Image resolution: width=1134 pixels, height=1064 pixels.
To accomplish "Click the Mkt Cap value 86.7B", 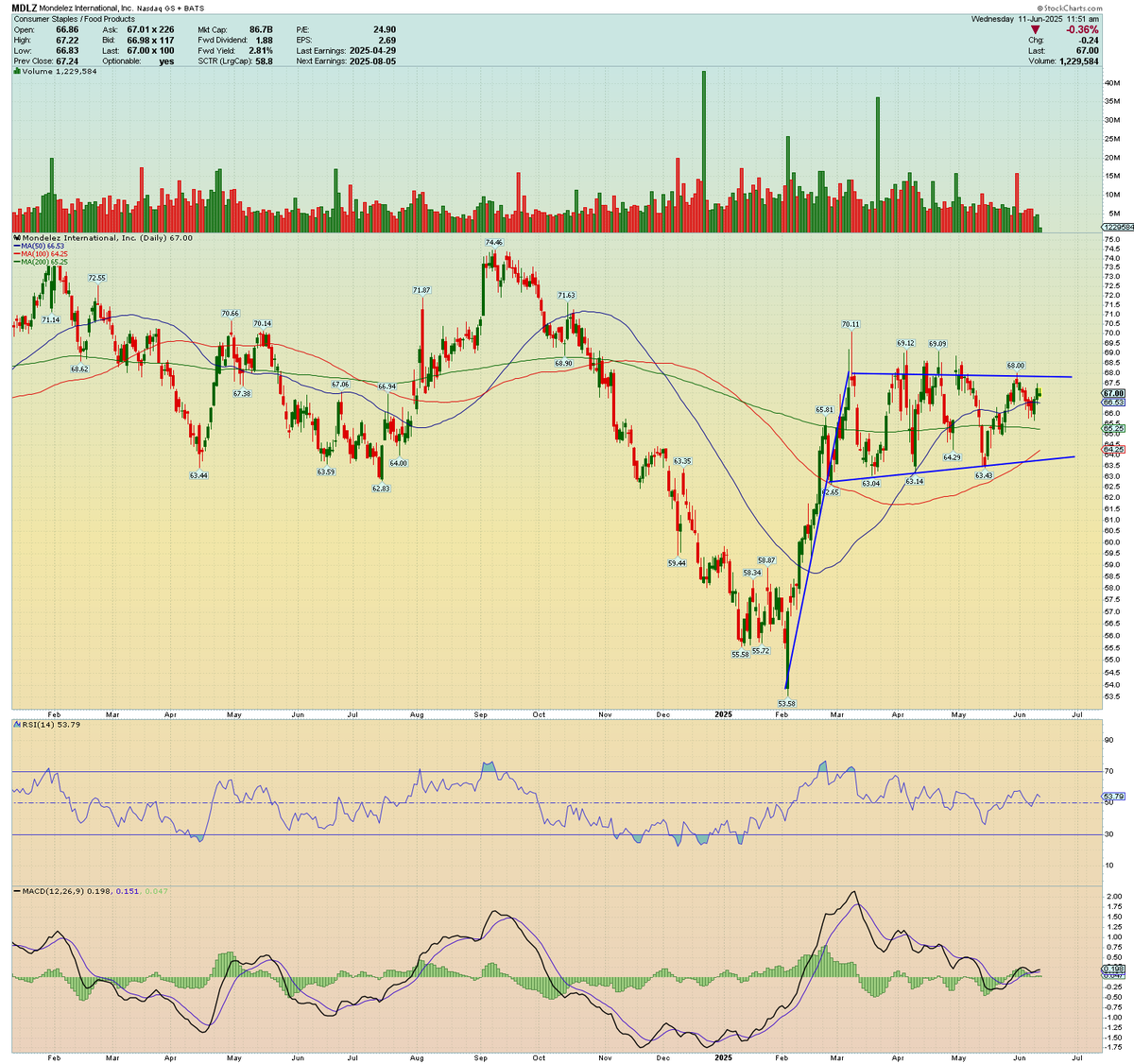I will [x=261, y=30].
